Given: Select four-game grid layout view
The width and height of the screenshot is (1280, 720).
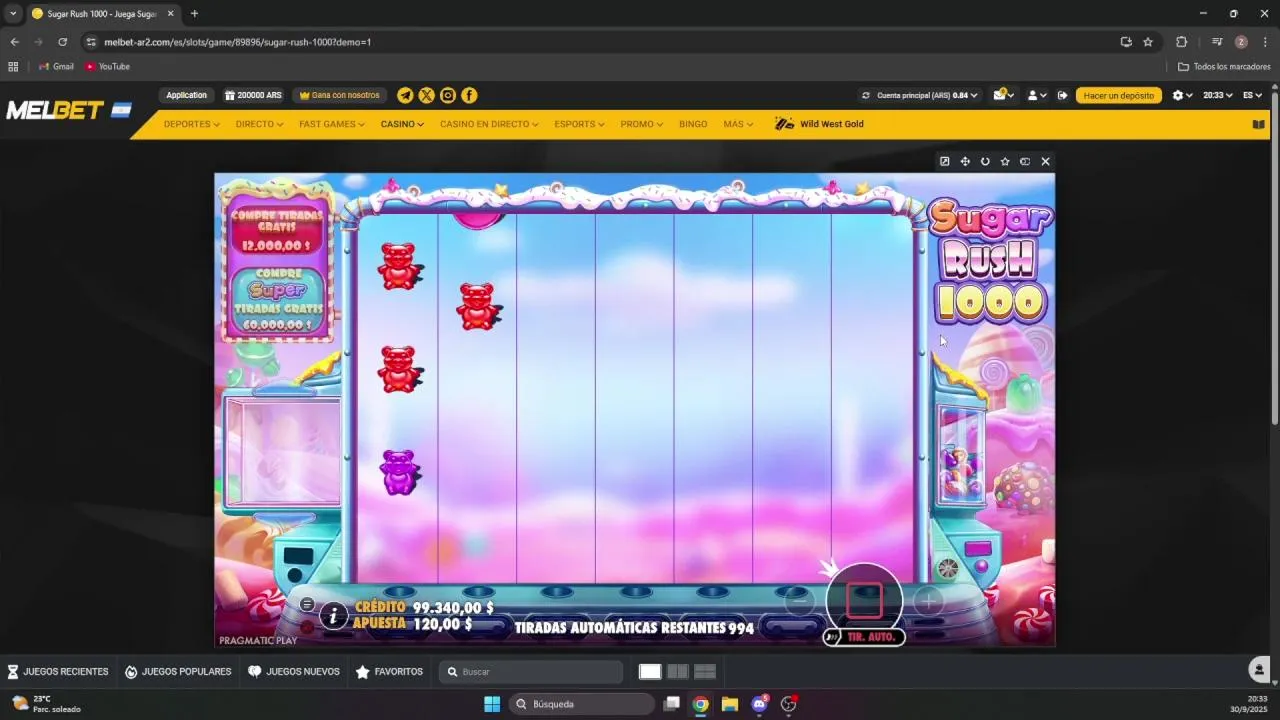Looking at the screenshot, I should [704, 672].
